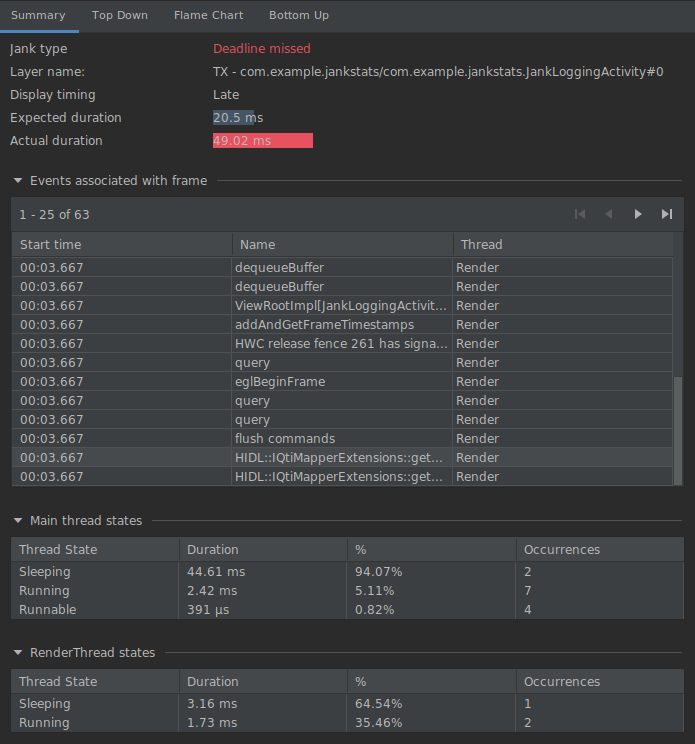
Task: Collapse the RenderThread states section
Action: pos(18,653)
